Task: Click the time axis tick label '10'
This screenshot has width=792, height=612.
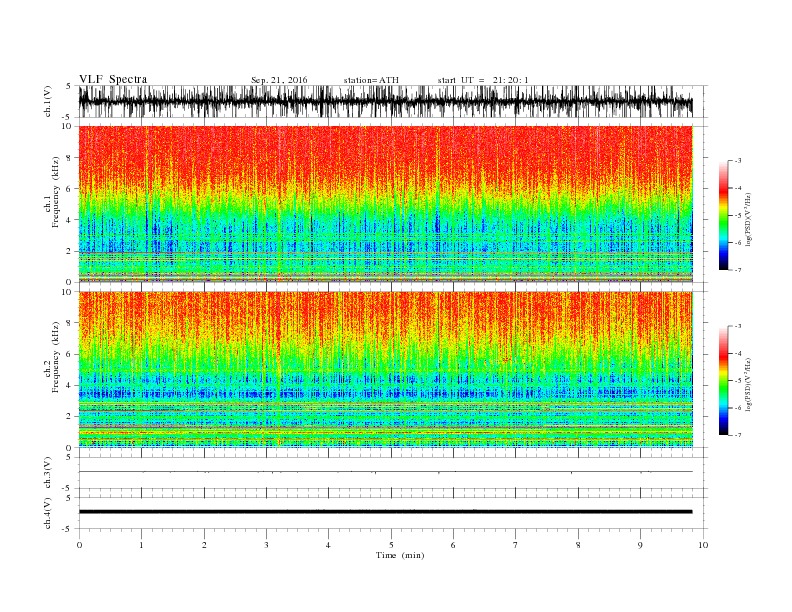Action: click(x=703, y=545)
